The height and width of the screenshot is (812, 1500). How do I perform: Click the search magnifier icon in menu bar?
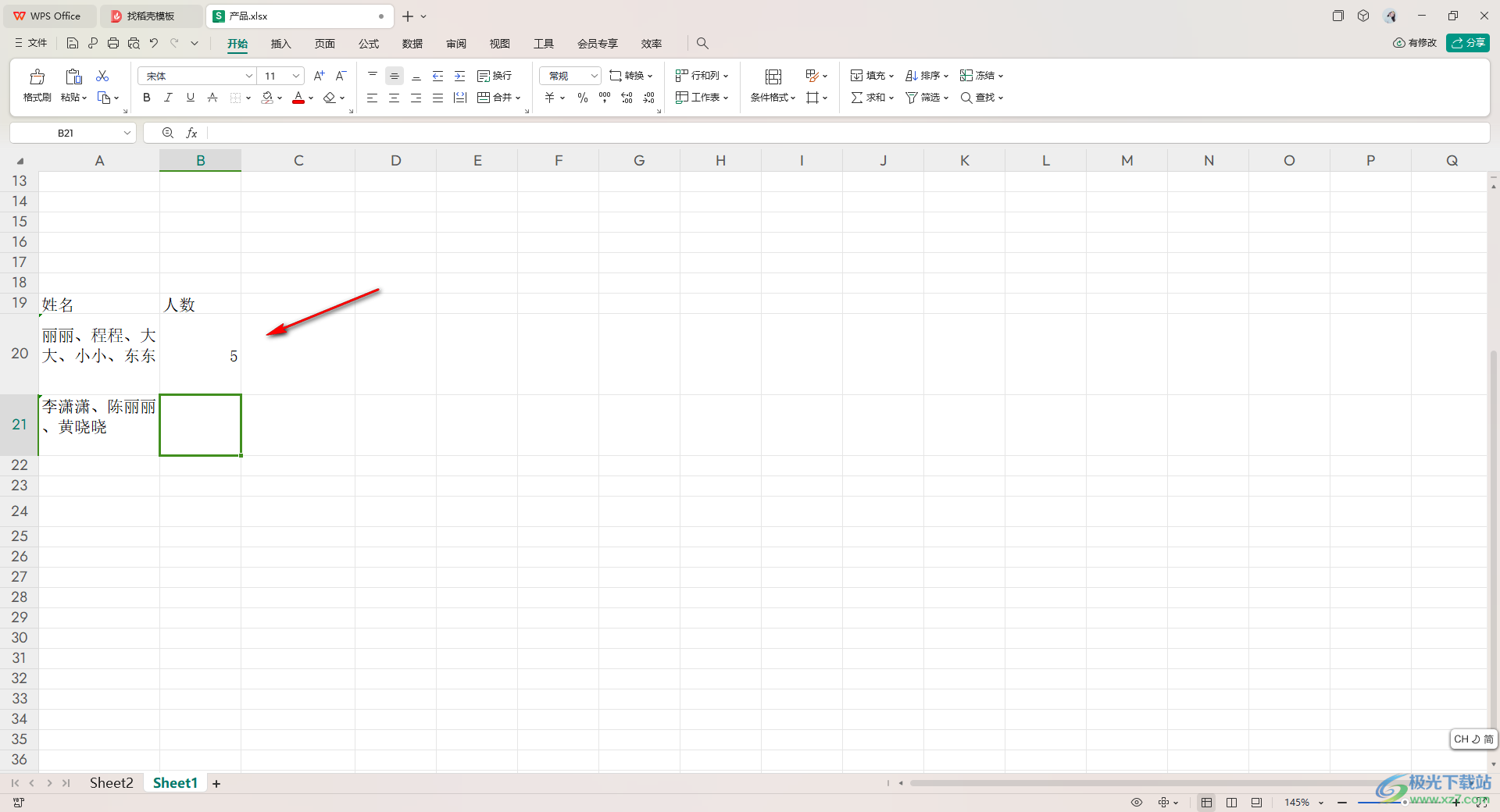pos(702,44)
